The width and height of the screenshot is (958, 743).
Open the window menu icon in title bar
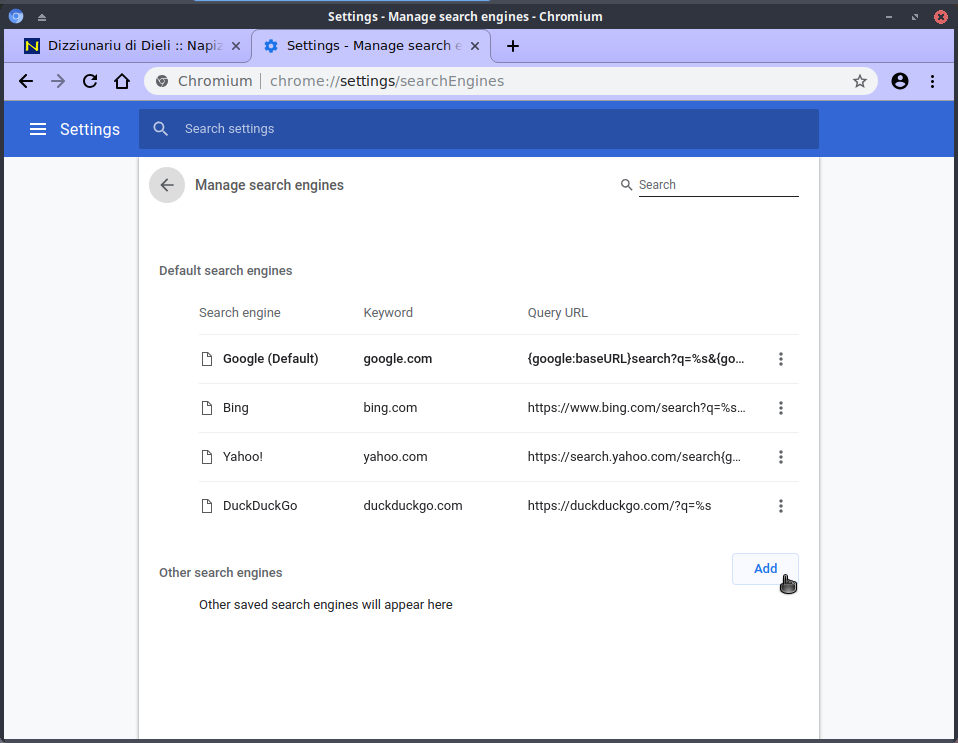16,16
